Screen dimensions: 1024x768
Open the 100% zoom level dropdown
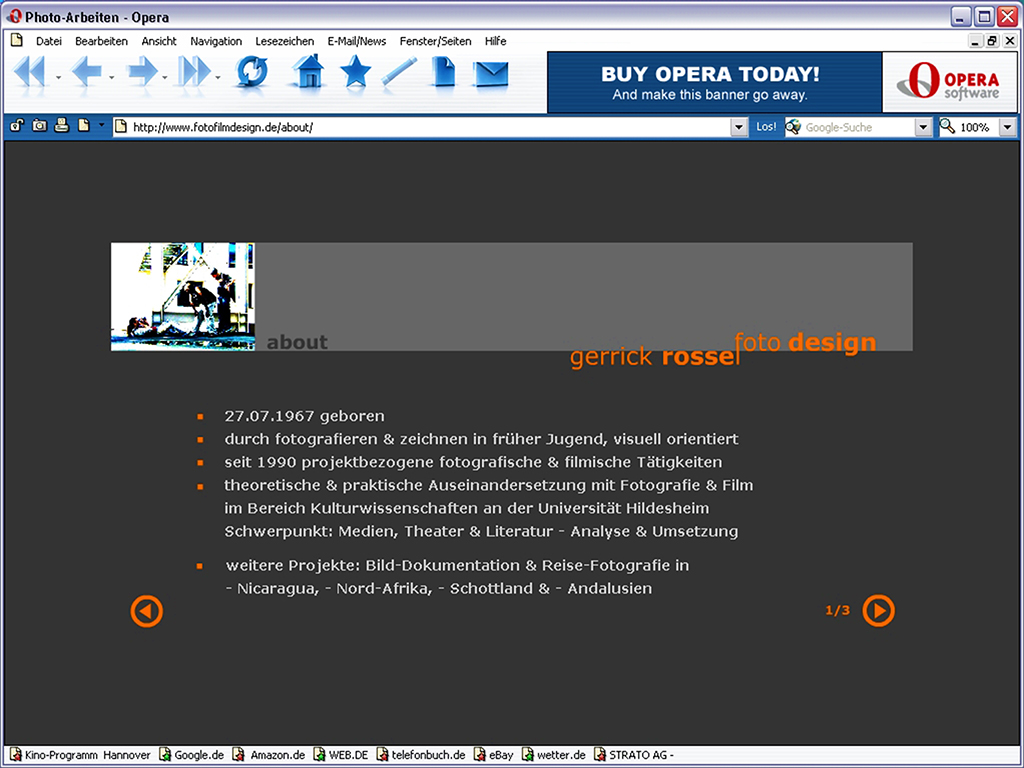click(x=1006, y=127)
